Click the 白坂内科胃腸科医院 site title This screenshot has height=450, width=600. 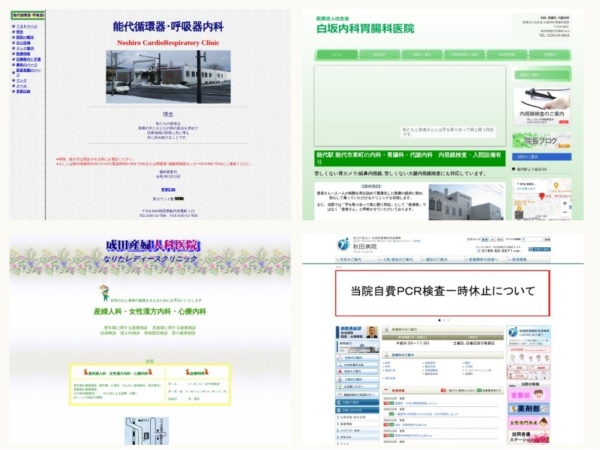pos(365,28)
